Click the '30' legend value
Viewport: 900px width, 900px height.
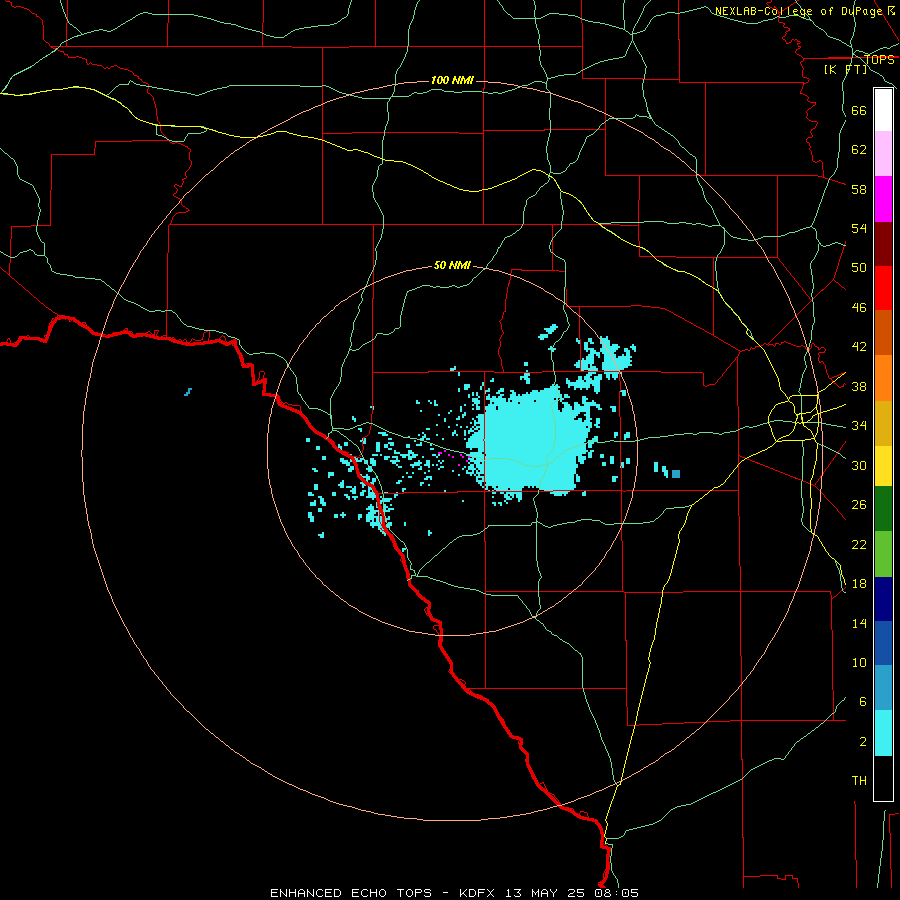coord(859,465)
